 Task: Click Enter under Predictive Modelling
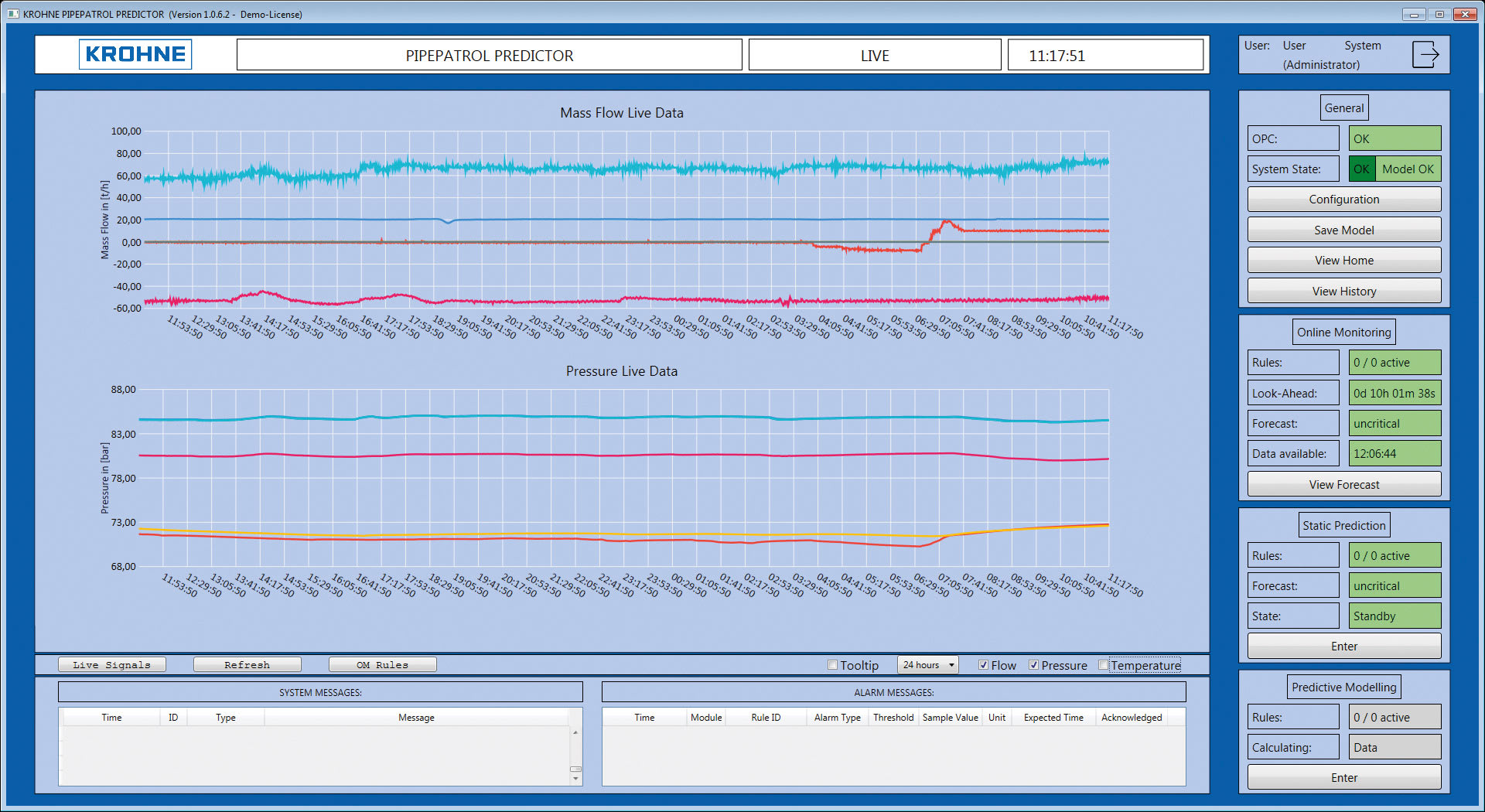1344,778
